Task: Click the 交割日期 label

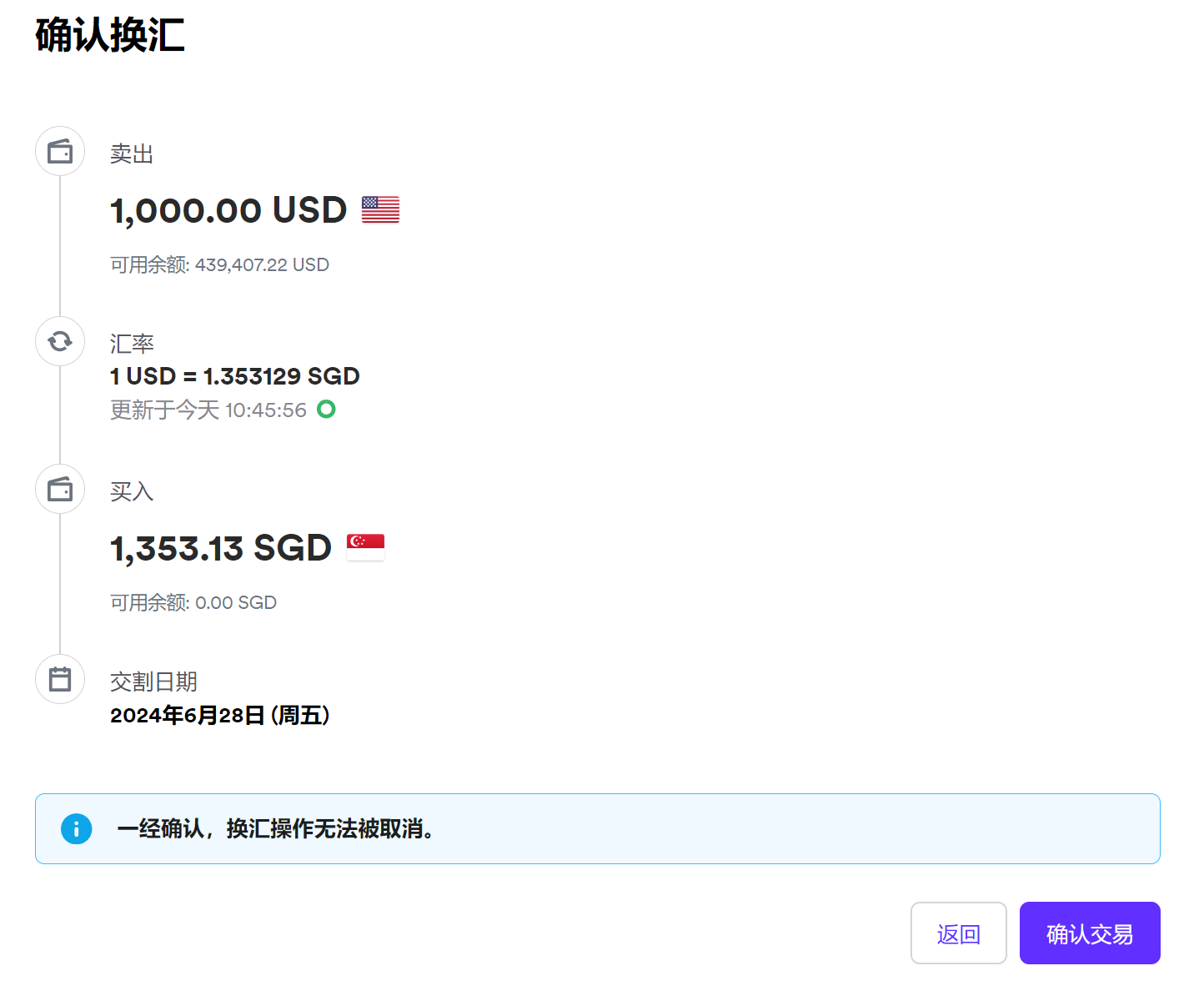Action: [x=153, y=682]
